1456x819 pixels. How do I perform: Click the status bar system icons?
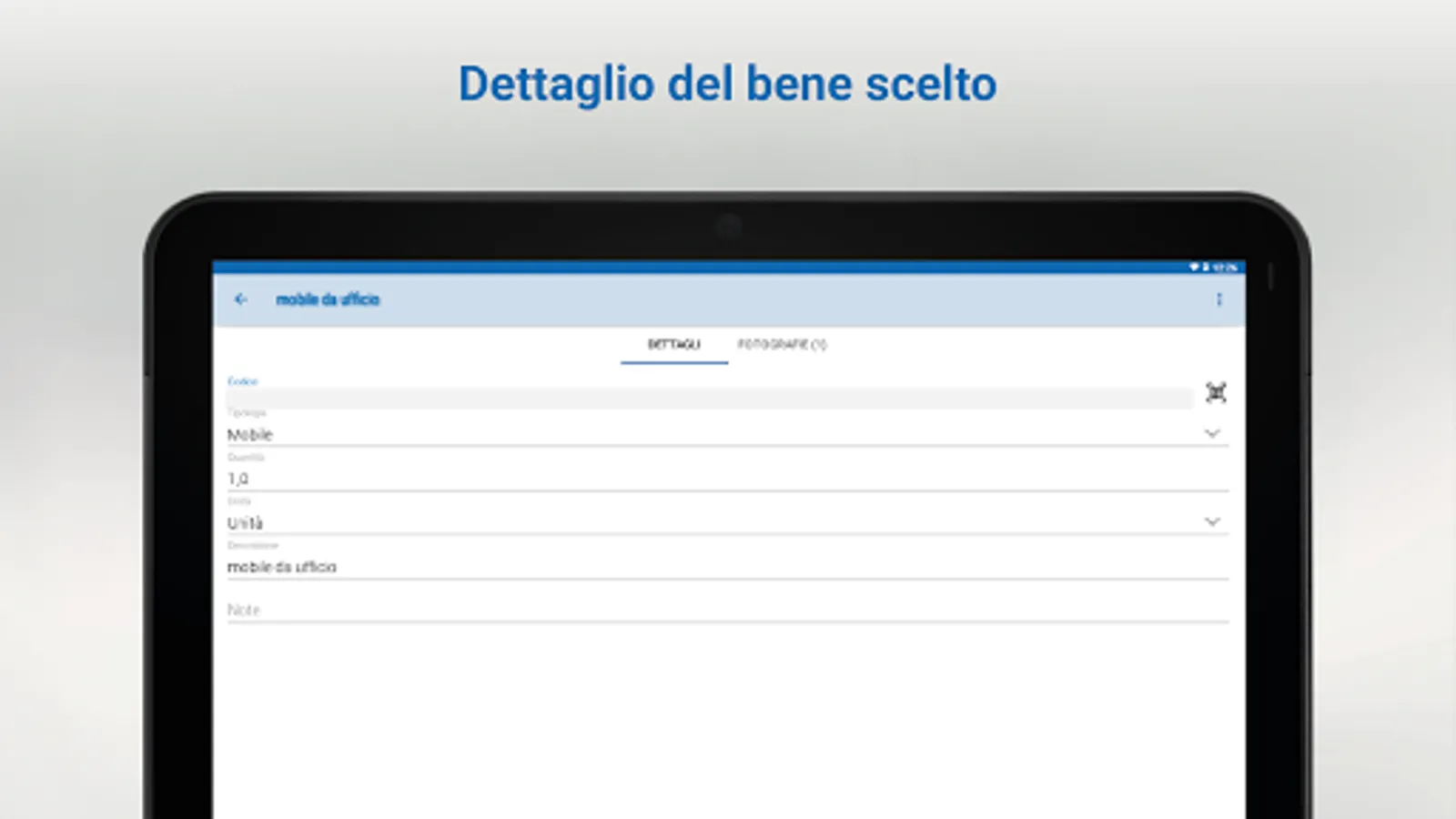click(x=1213, y=268)
